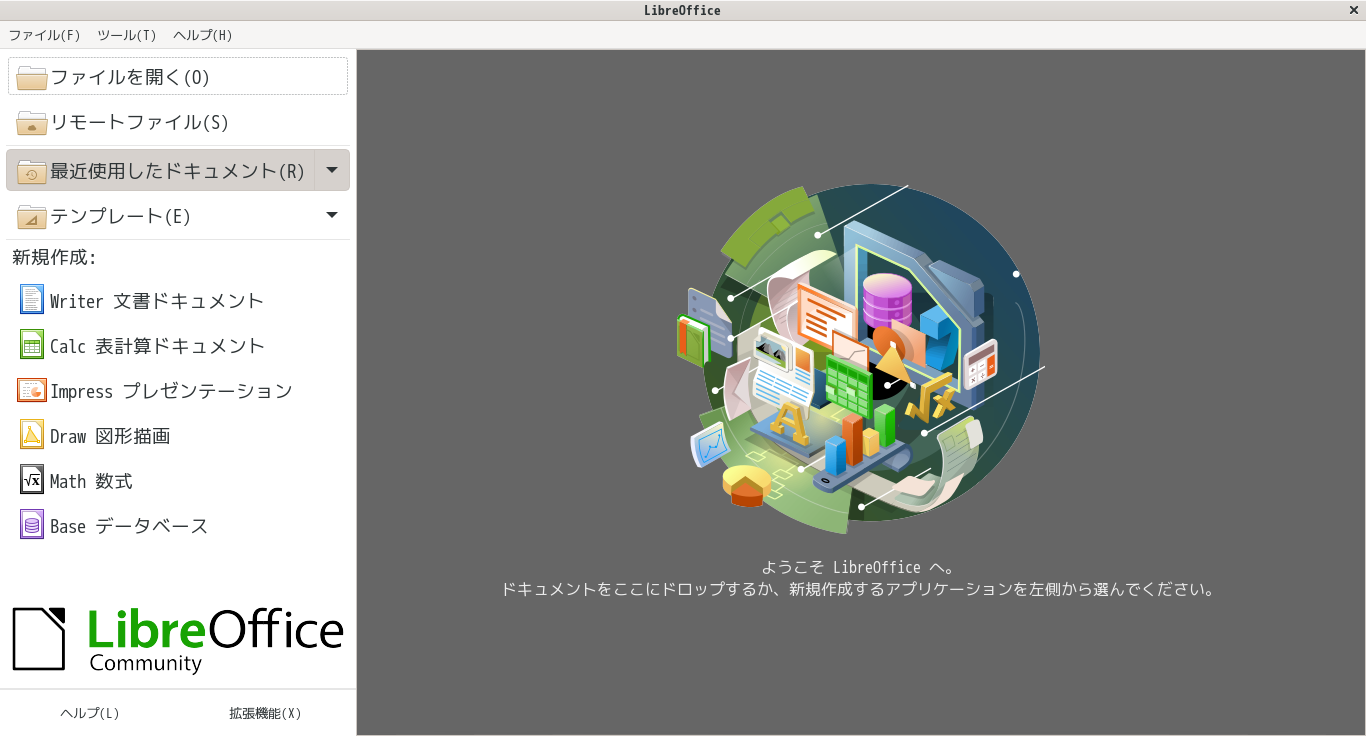1366x736 pixels.
Task: Click the ヘルプ(L) button at bottom
Action: pos(90,713)
